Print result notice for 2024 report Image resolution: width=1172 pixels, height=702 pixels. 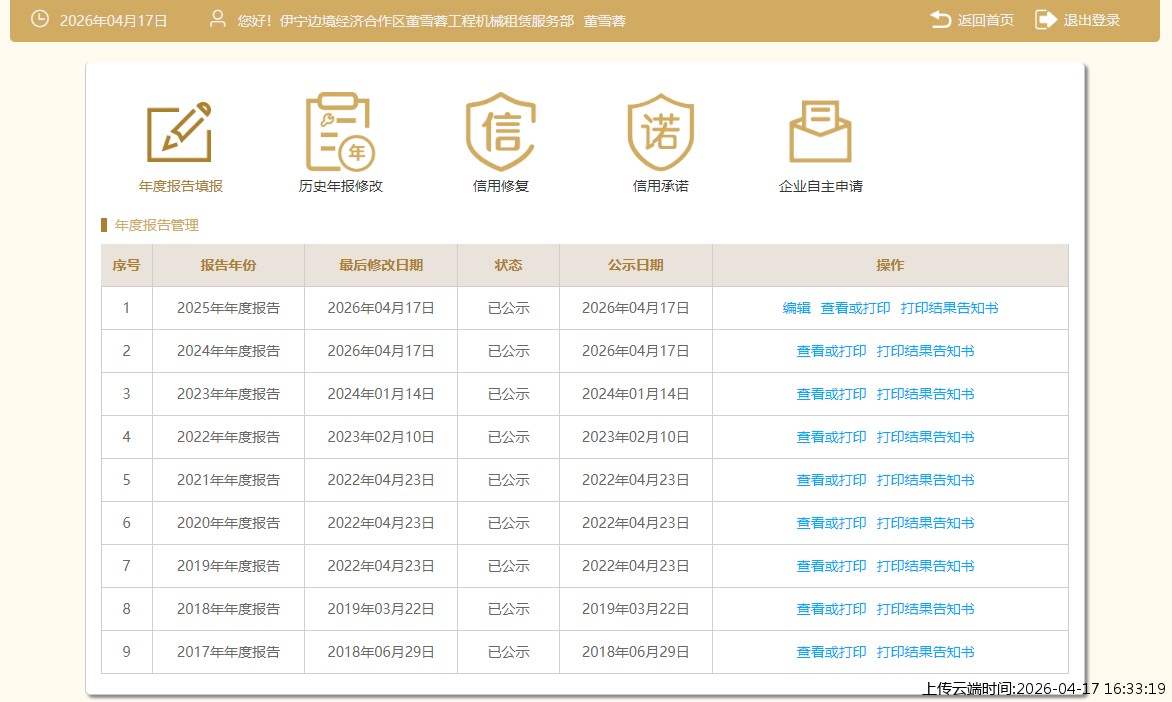[925, 351]
